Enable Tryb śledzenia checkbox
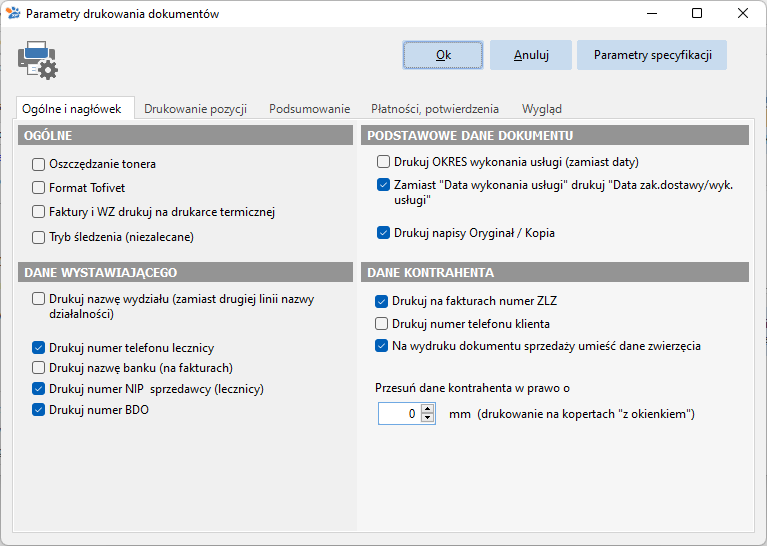This screenshot has height=546, width=767. point(38,237)
